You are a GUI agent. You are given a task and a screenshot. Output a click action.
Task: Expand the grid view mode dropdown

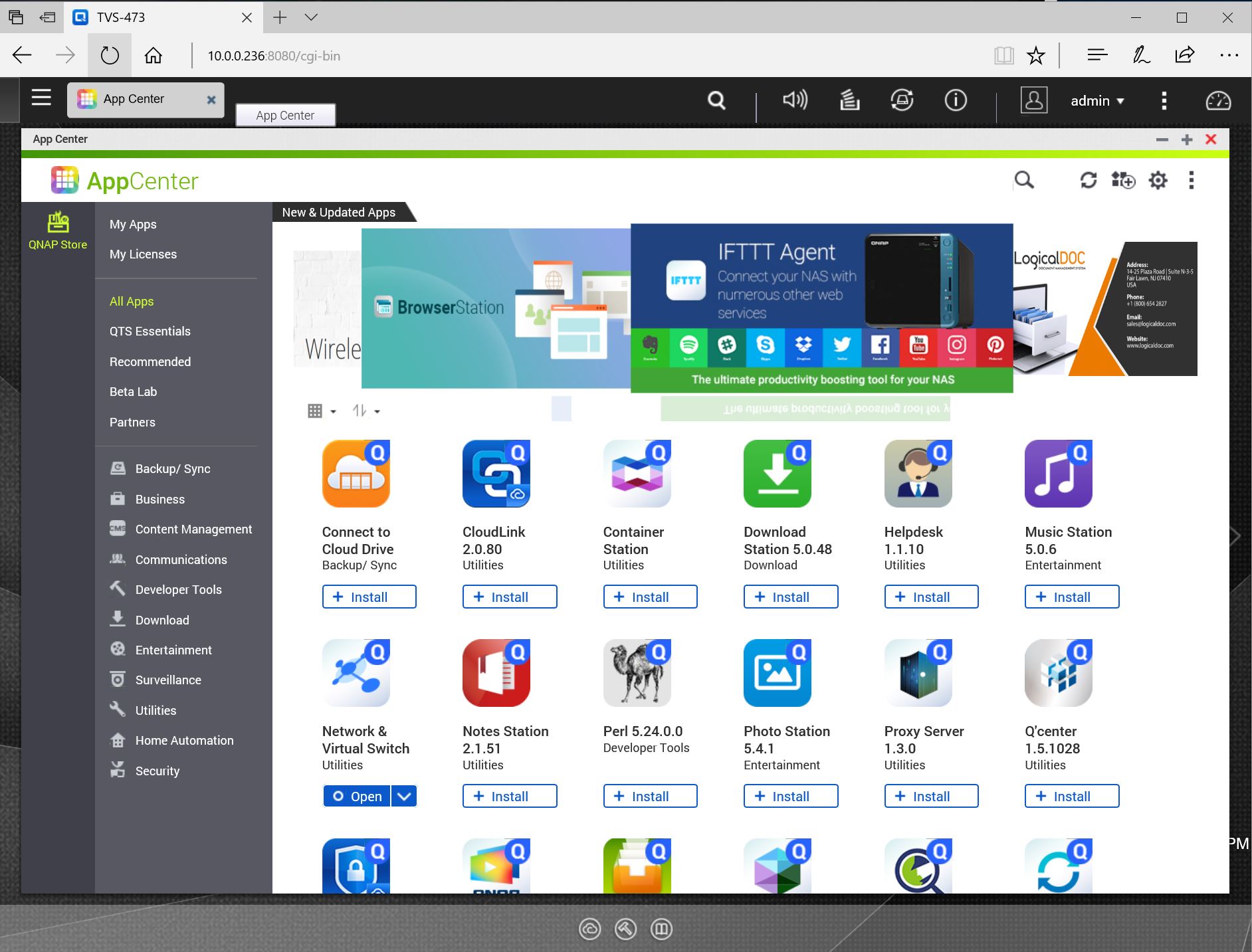click(x=322, y=411)
